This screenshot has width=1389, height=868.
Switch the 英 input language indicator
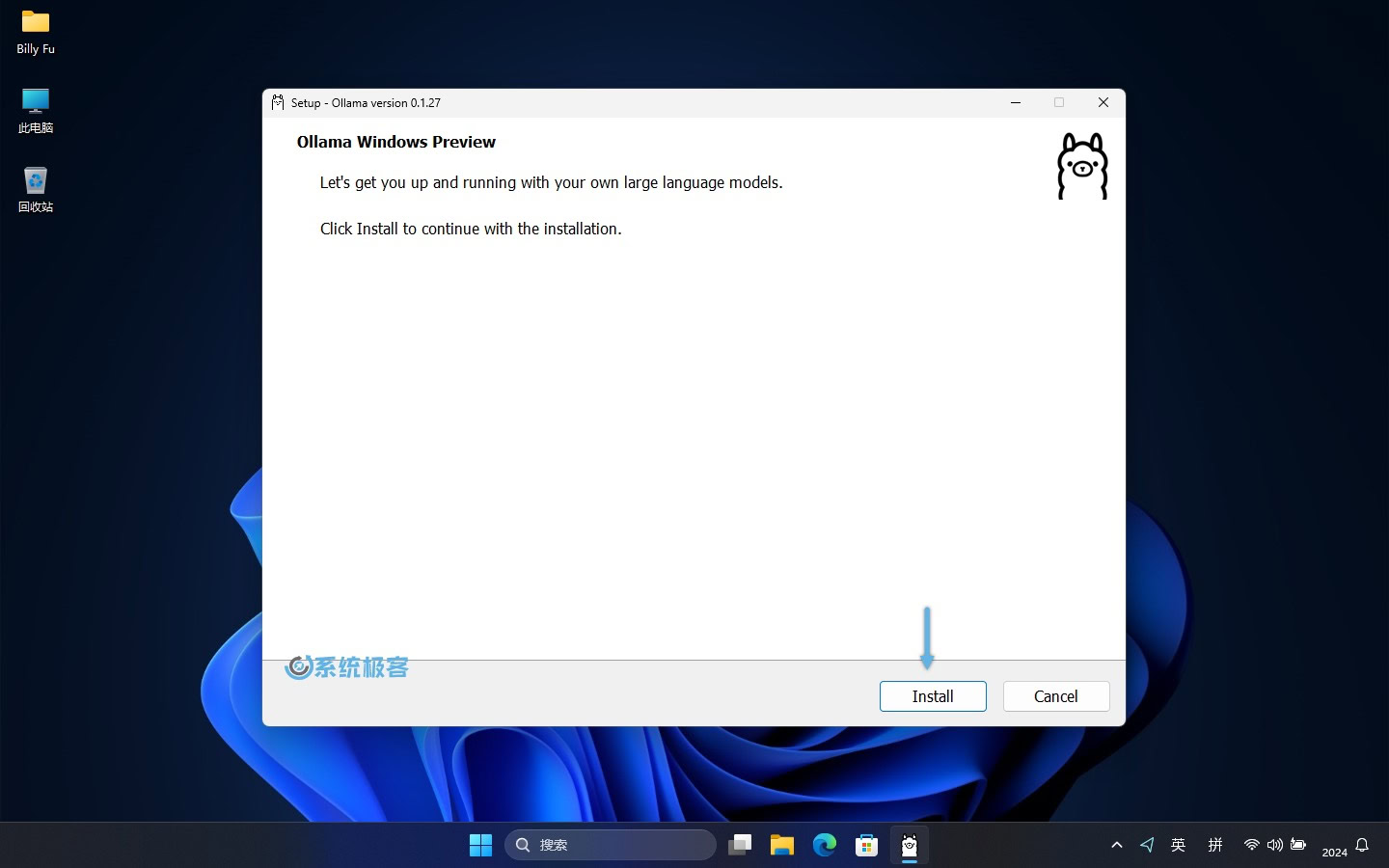pos(1178,845)
